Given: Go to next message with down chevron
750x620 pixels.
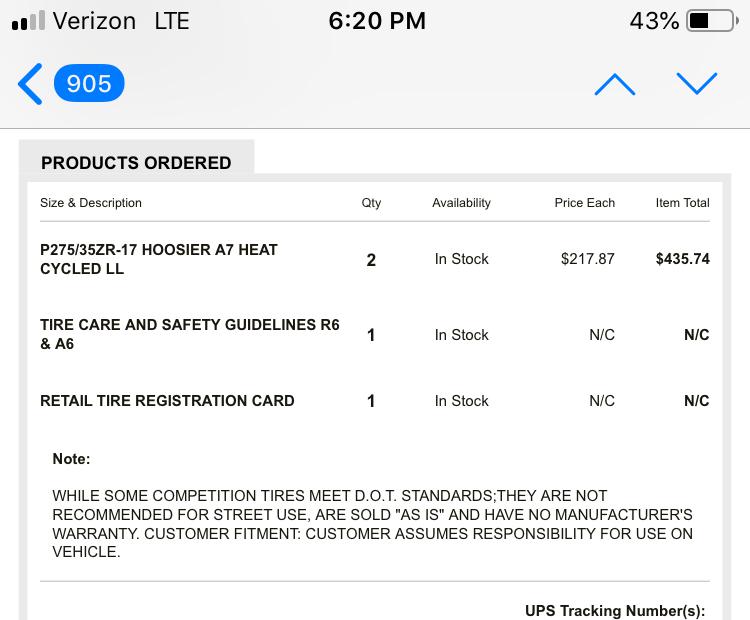Looking at the screenshot, I should [x=697, y=84].
